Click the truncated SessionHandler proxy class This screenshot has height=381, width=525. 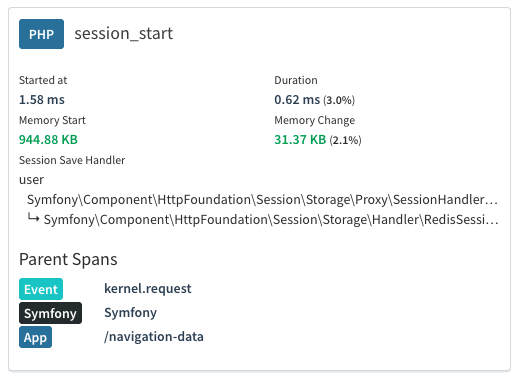coord(262,200)
